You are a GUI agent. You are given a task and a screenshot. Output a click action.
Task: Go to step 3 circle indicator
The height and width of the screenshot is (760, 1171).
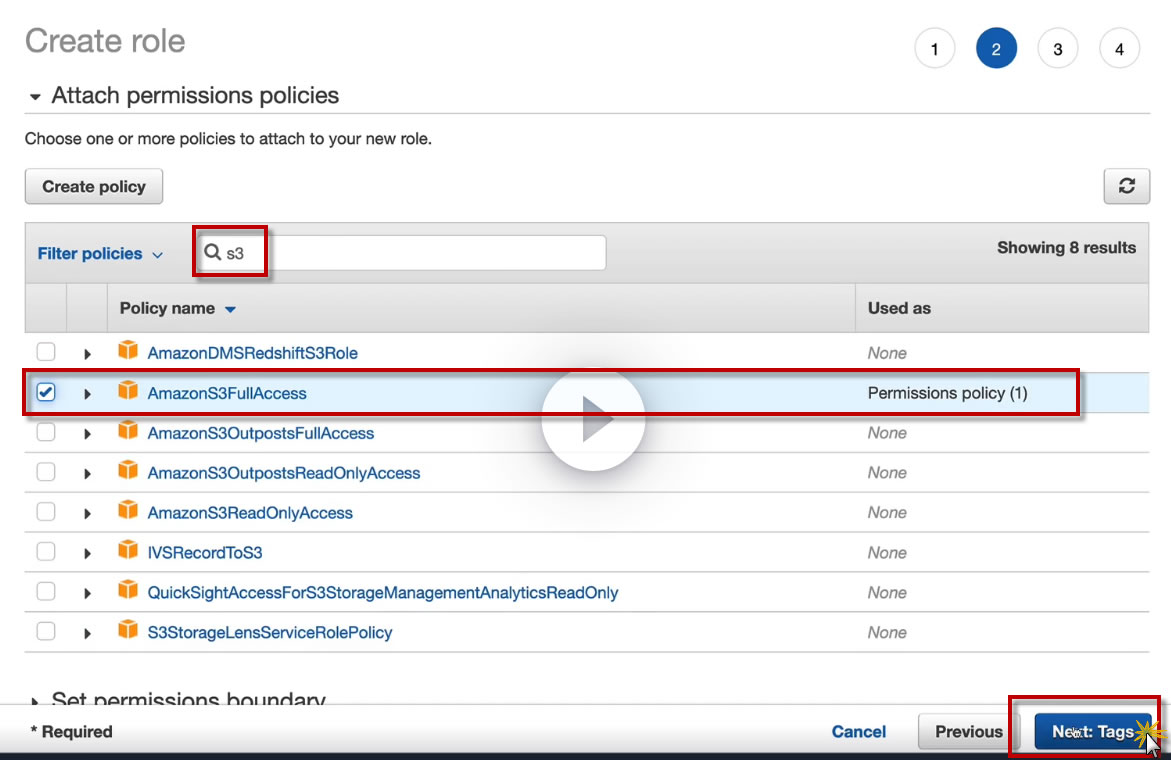pos(1057,49)
